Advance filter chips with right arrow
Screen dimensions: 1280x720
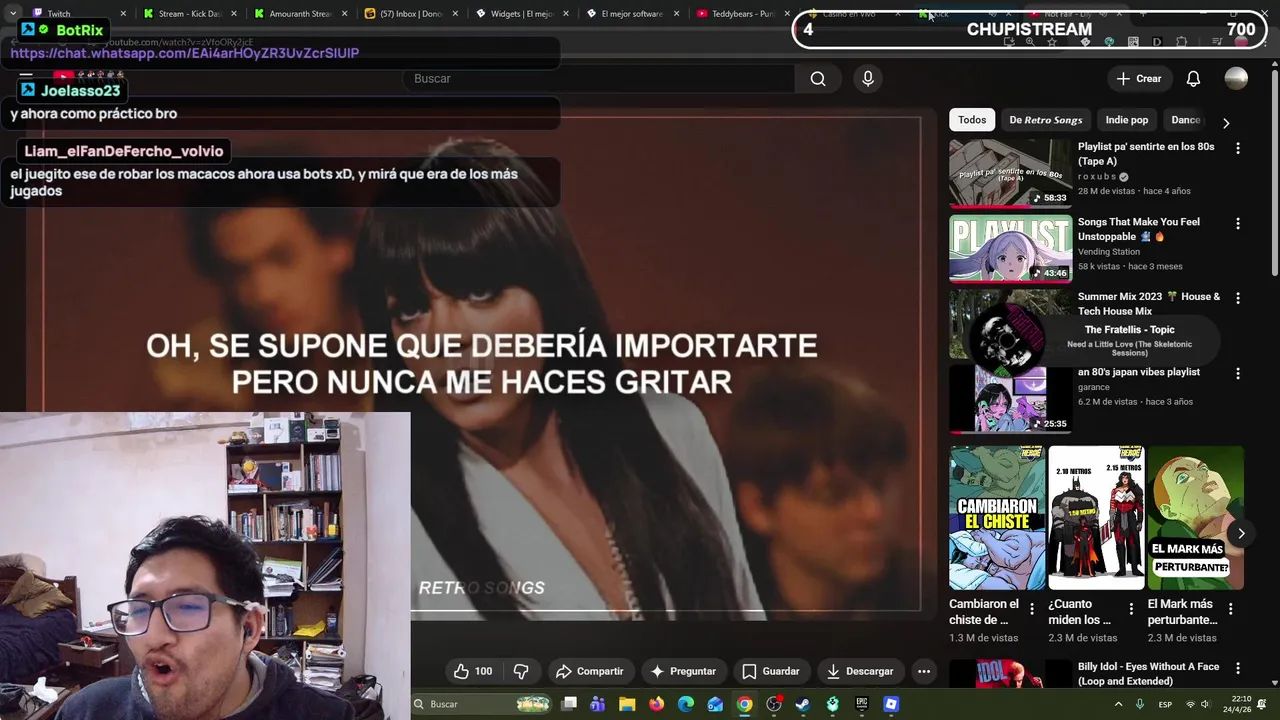pyautogui.click(x=1226, y=123)
